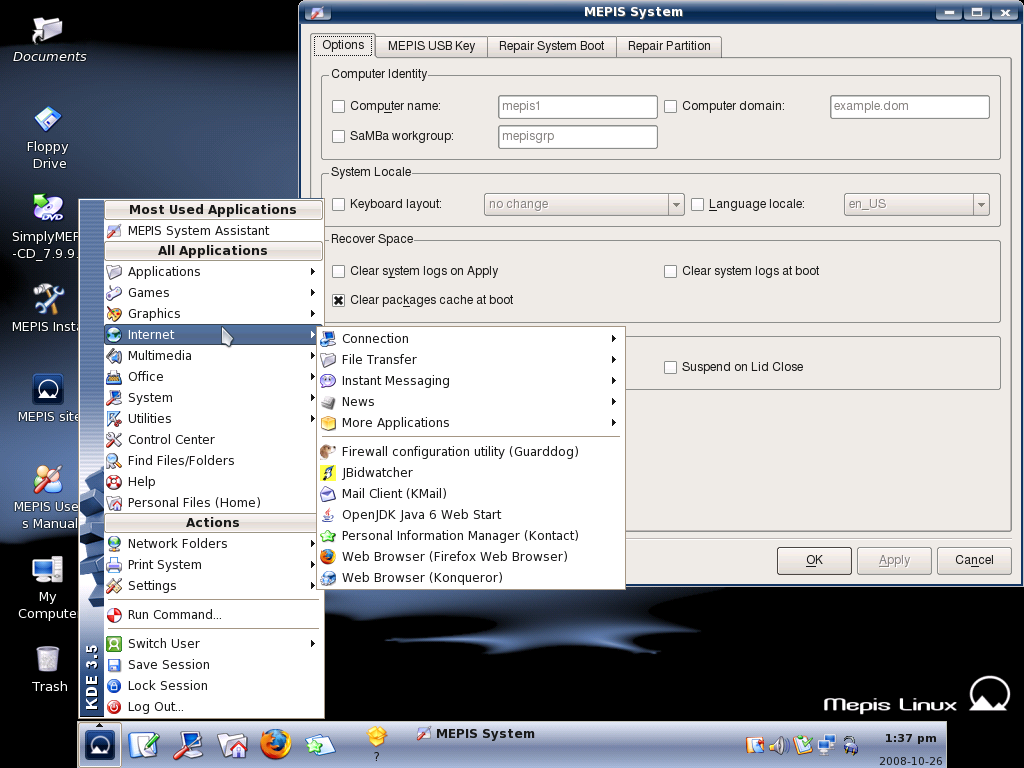Enable the Computer domain checkbox

(670, 106)
